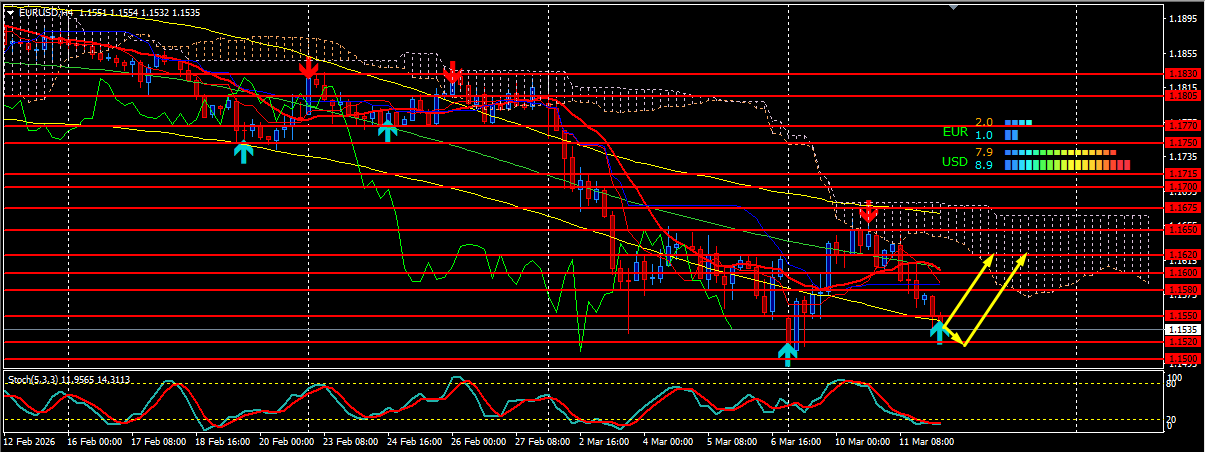Click the 1.1770 red price level label
This screenshot has height=452, width=1205.
[1184, 126]
